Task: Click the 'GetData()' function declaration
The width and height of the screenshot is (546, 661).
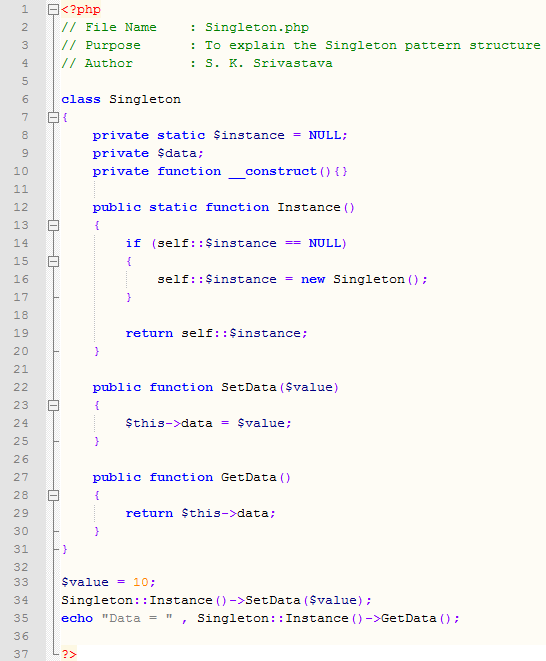Action: point(256,477)
